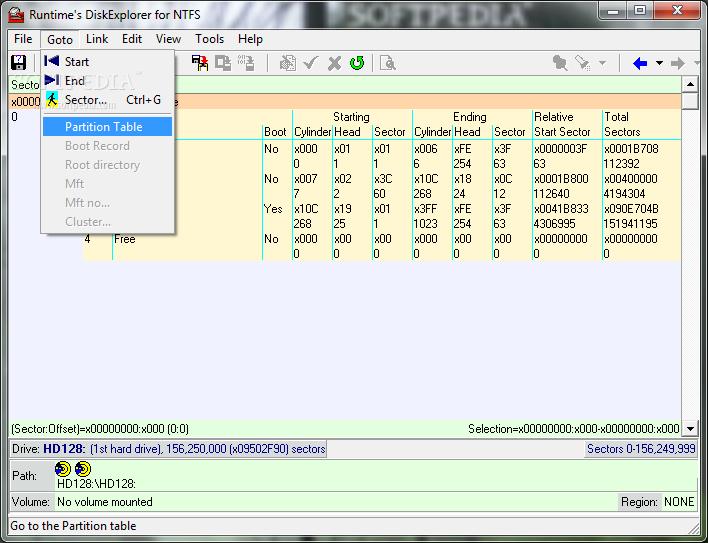Open the Tools menu
This screenshot has width=708, height=543.
pos(209,39)
